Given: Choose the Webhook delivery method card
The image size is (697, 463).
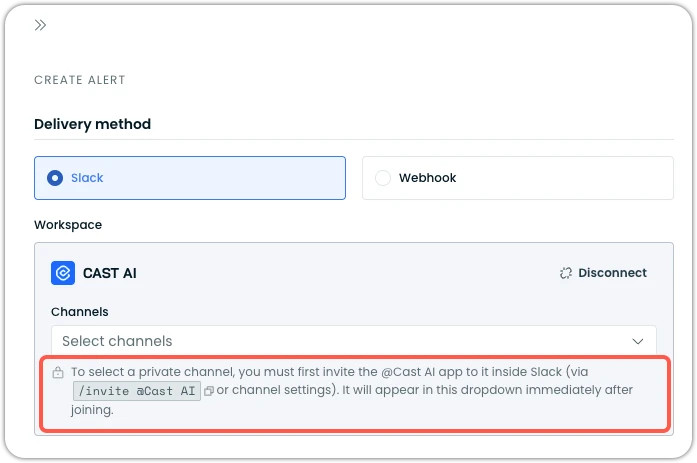Looking at the screenshot, I should [518, 178].
